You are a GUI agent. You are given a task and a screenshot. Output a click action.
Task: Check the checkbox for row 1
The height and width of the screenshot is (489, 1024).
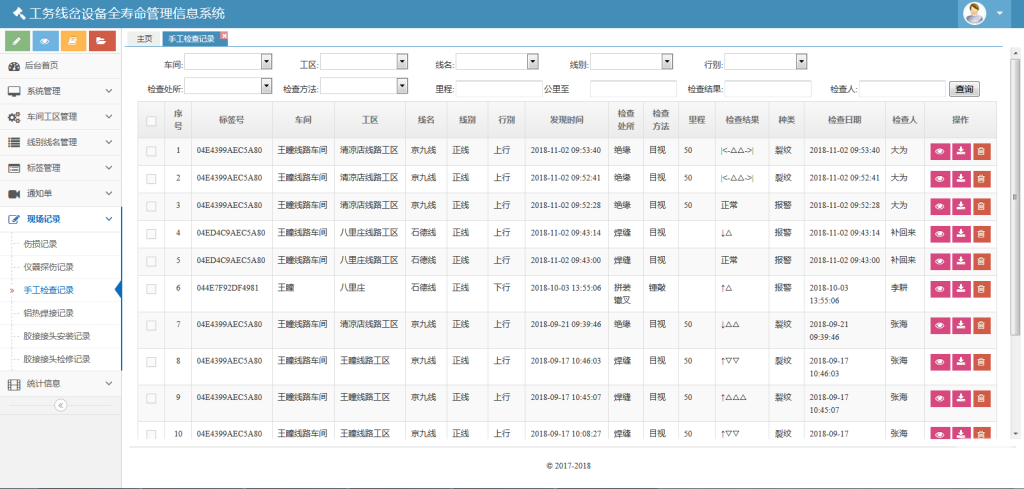click(152, 151)
